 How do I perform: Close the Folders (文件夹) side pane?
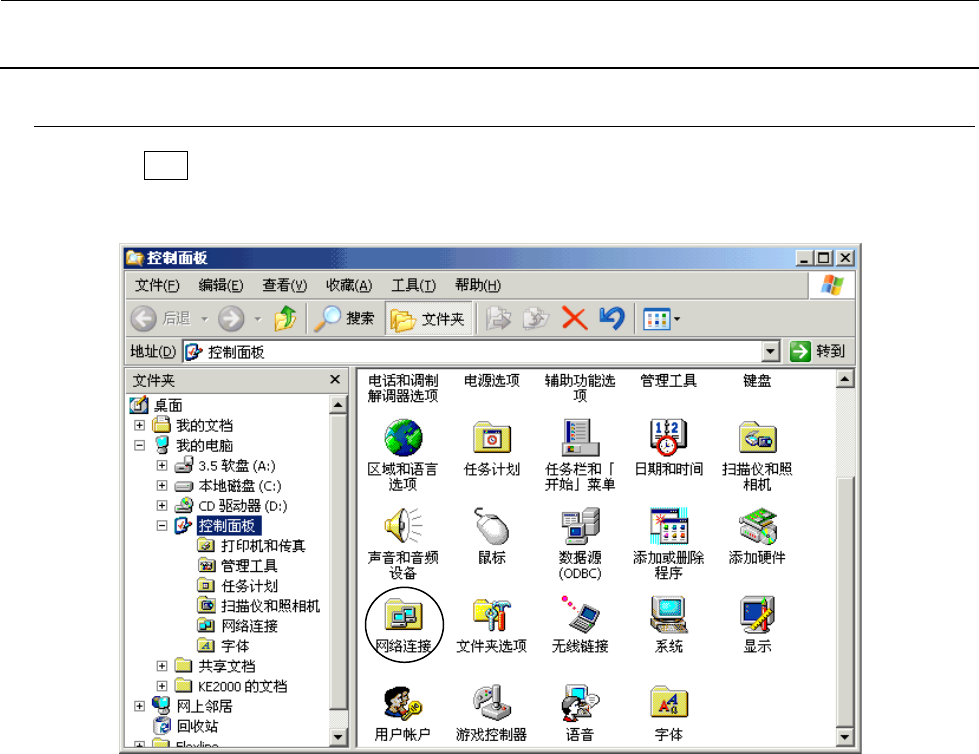[335, 379]
